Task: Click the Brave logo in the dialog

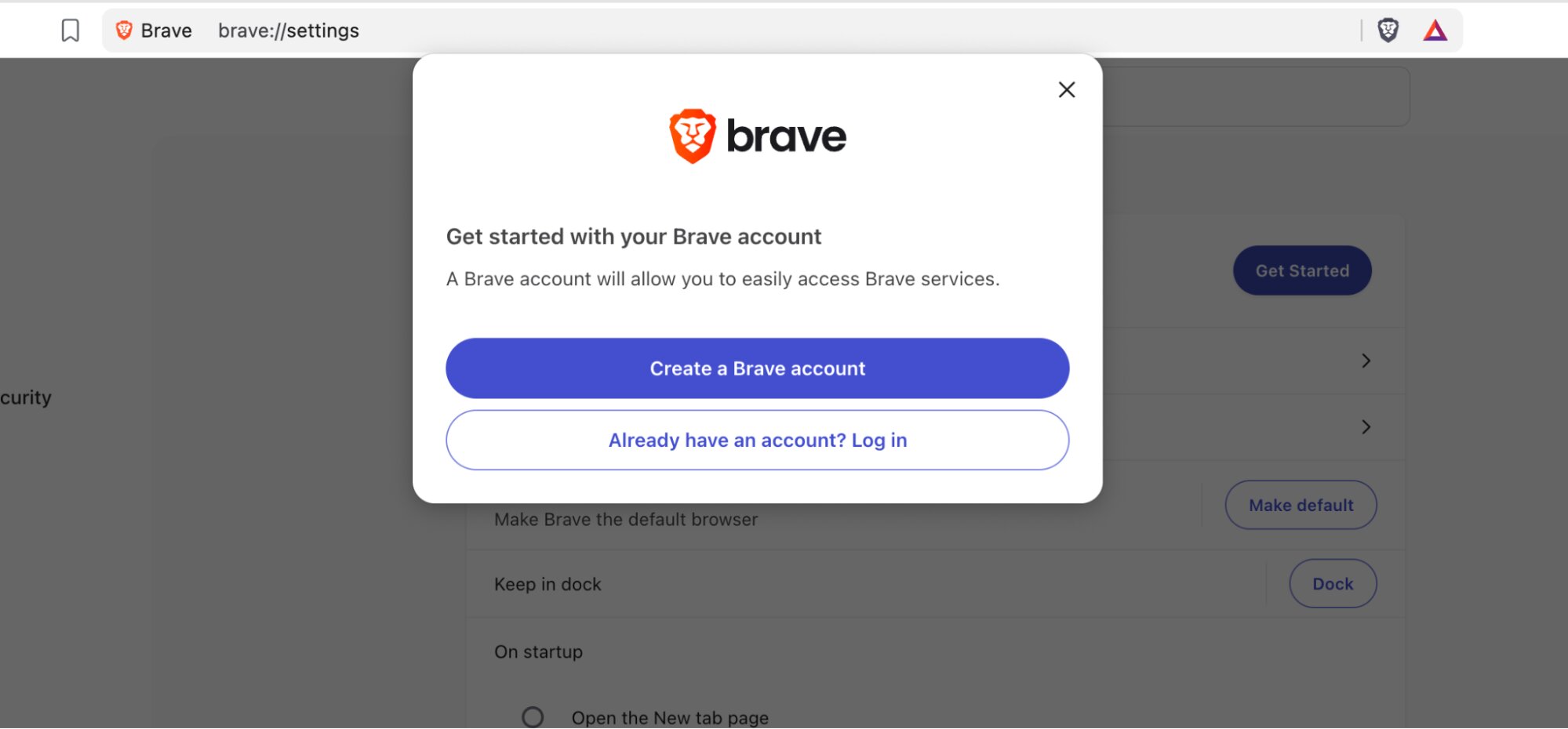Action: tap(757, 136)
